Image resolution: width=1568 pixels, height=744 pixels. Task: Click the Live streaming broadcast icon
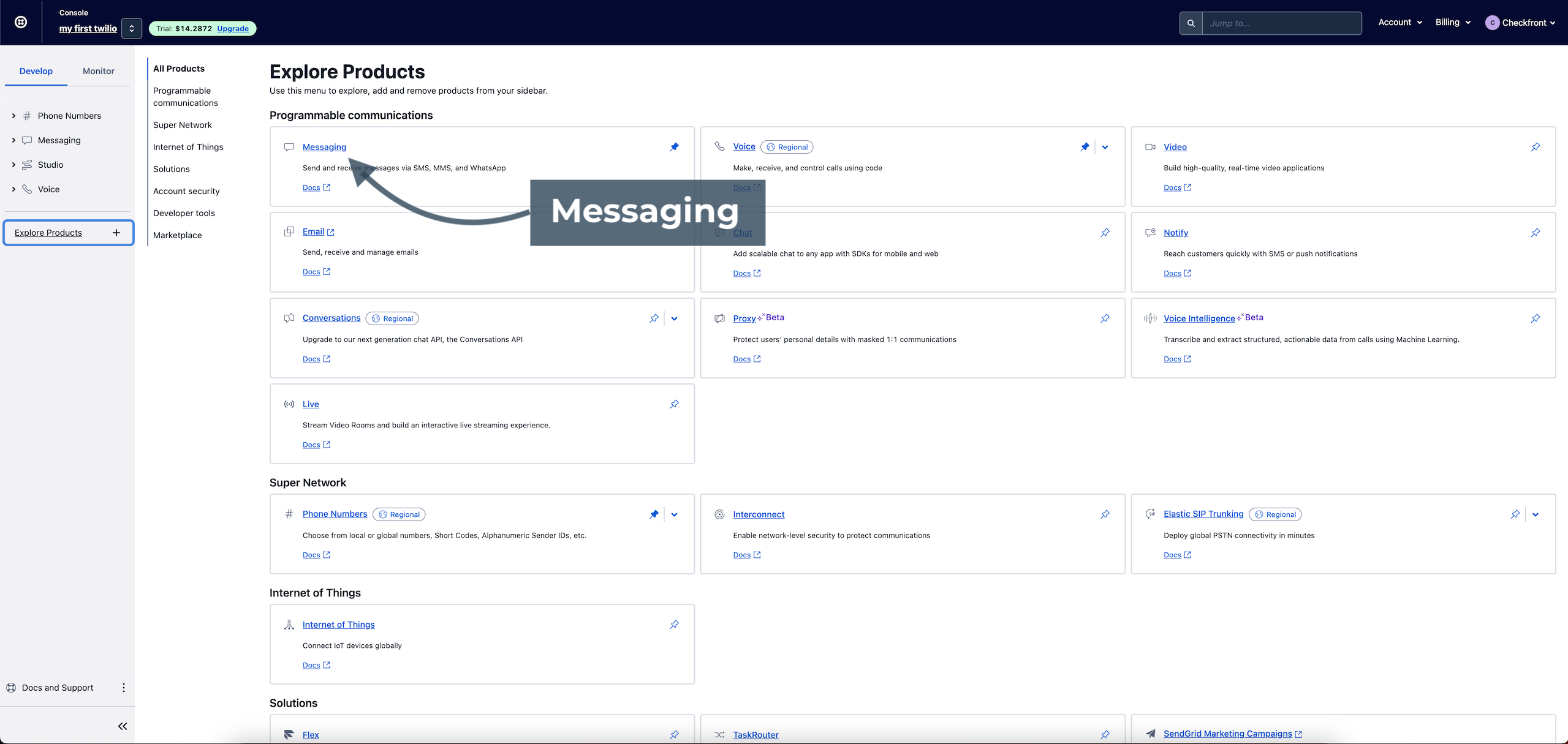[289, 404]
